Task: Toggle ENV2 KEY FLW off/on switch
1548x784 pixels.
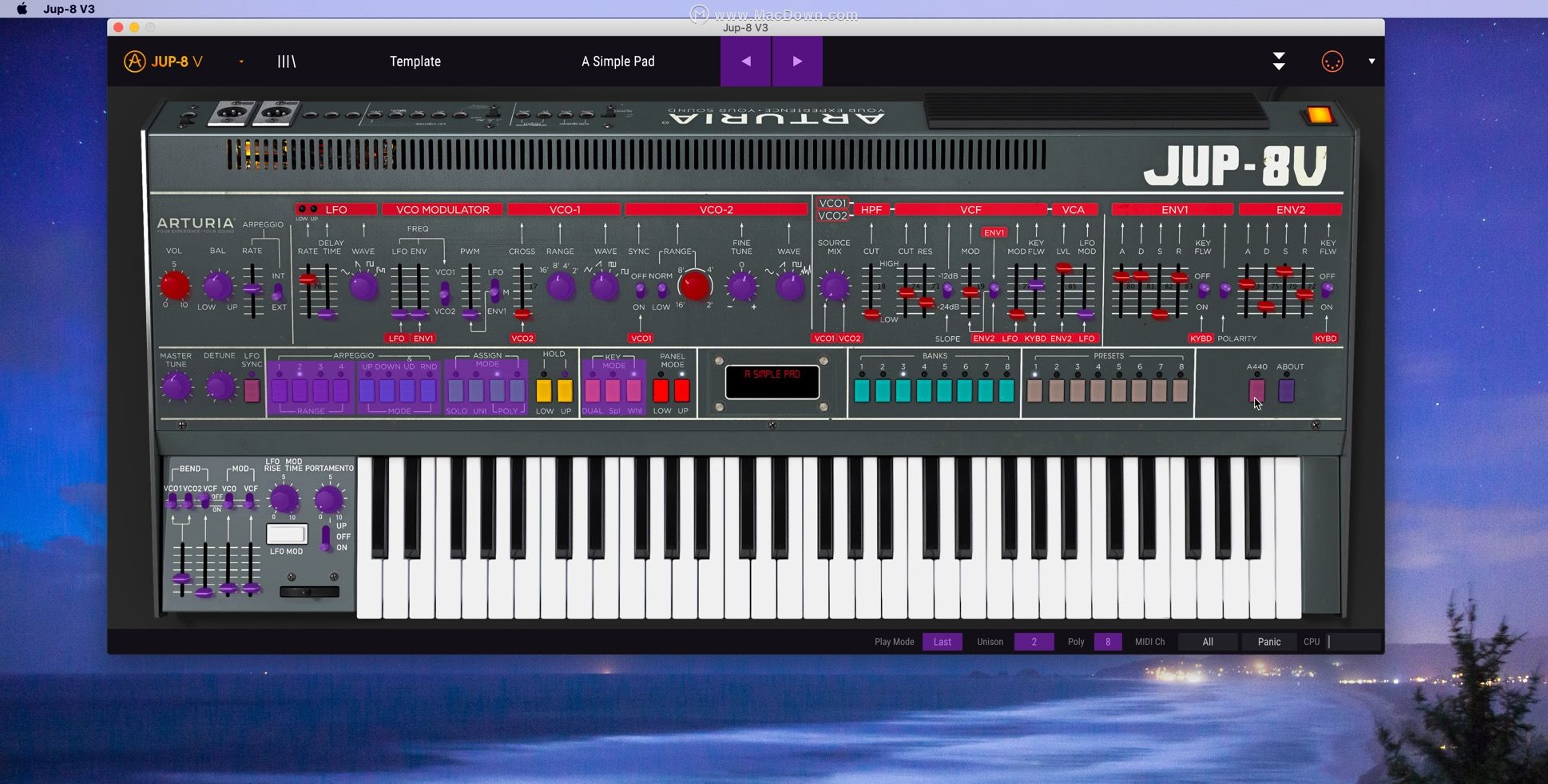Action: pos(1327,291)
